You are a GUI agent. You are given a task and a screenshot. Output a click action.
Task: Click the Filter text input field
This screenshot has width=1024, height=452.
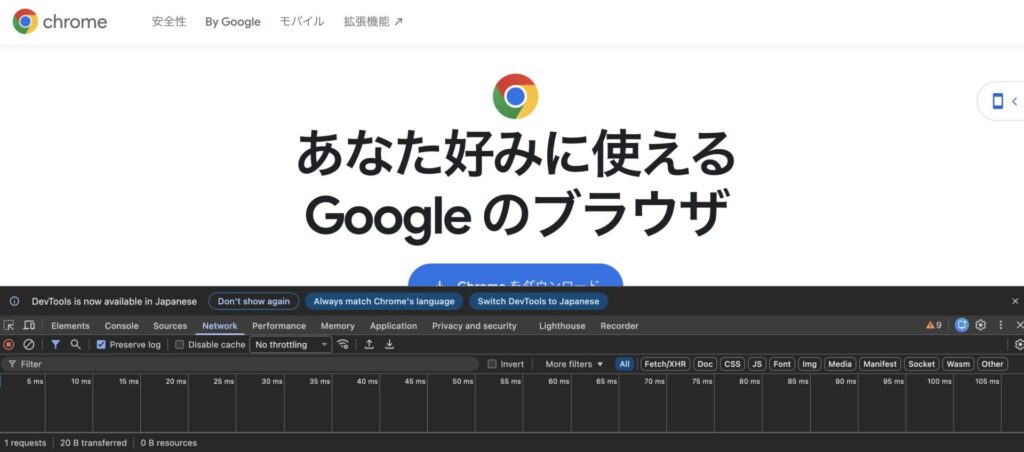(x=240, y=364)
